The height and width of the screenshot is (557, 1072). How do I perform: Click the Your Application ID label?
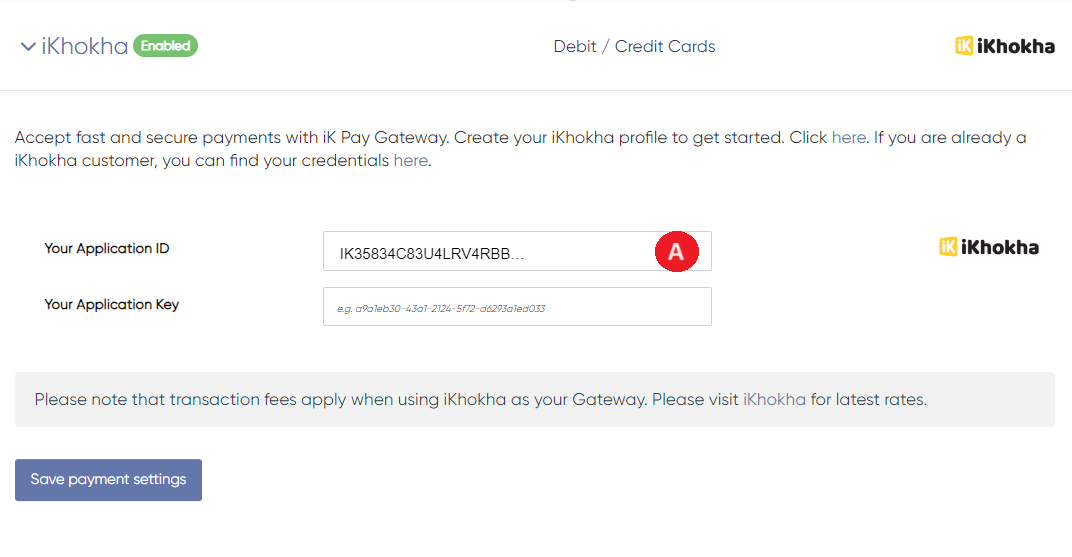click(x=107, y=248)
